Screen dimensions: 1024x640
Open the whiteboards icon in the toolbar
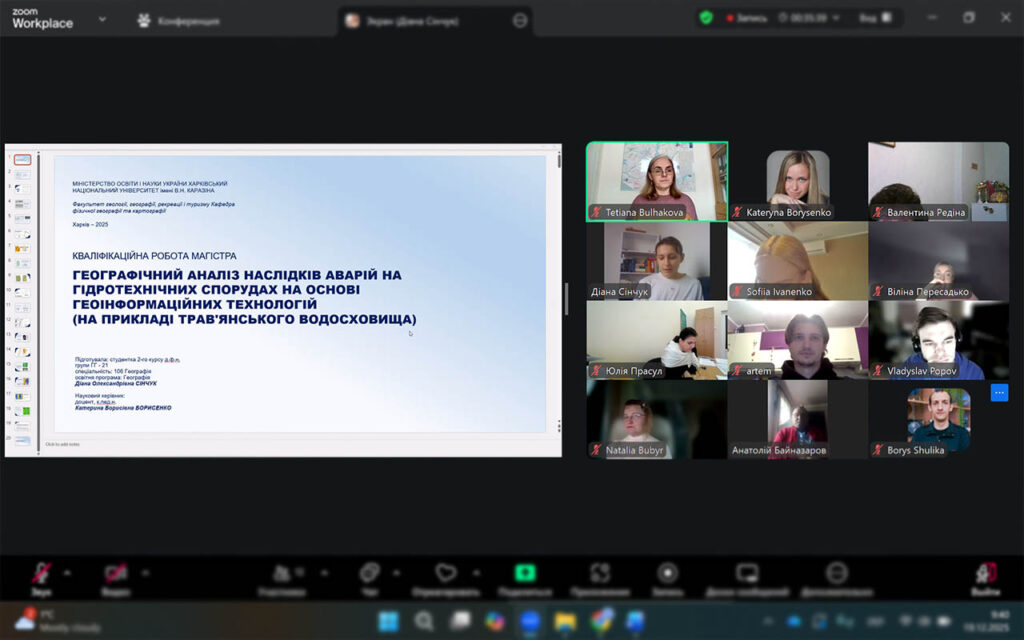pos(748,574)
